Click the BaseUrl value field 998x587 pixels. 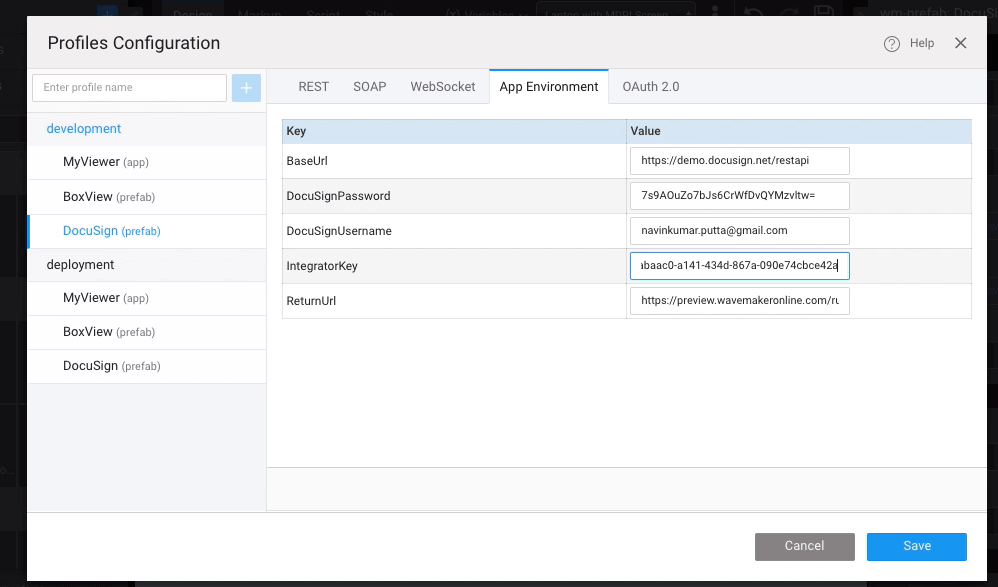click(739, 161)
